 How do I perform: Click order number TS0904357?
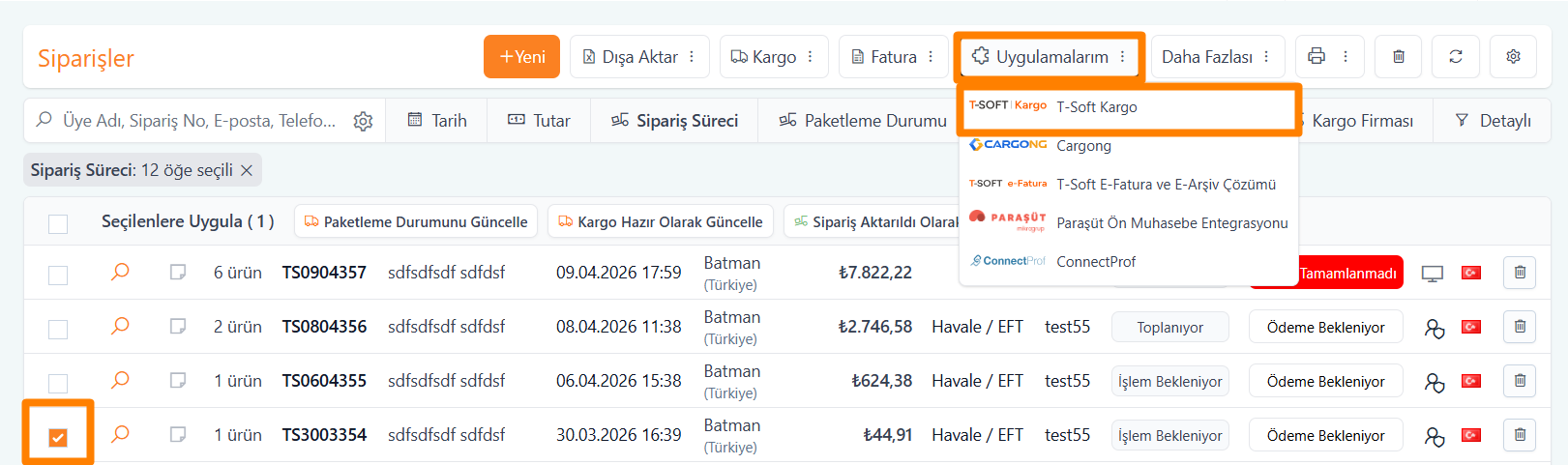pyautogui.click(x=324, y=273)
